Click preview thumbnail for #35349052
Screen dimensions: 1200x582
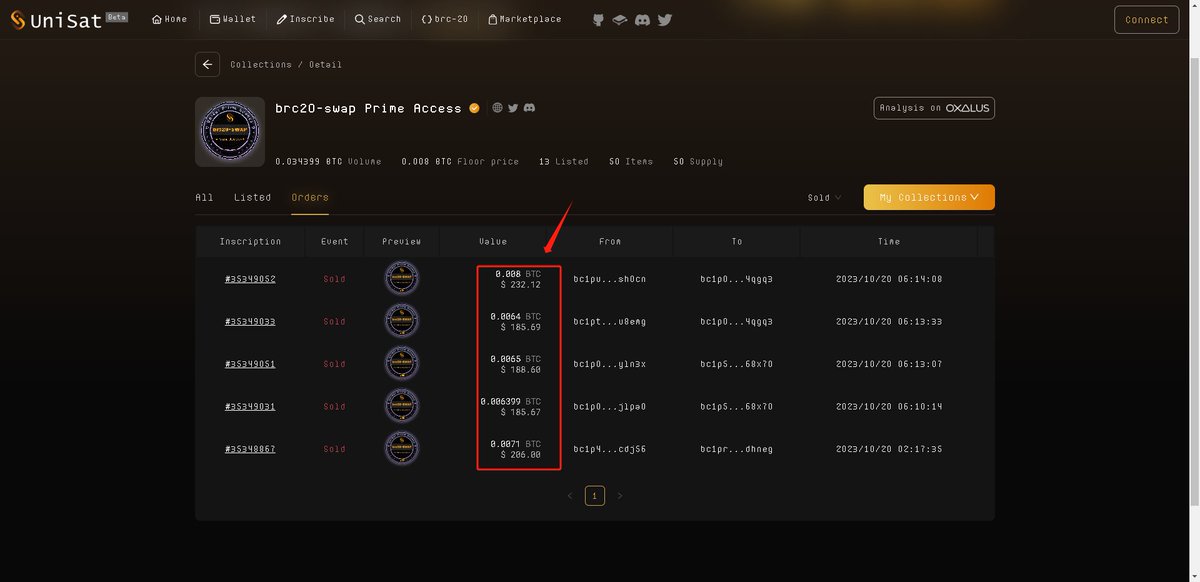402,278
